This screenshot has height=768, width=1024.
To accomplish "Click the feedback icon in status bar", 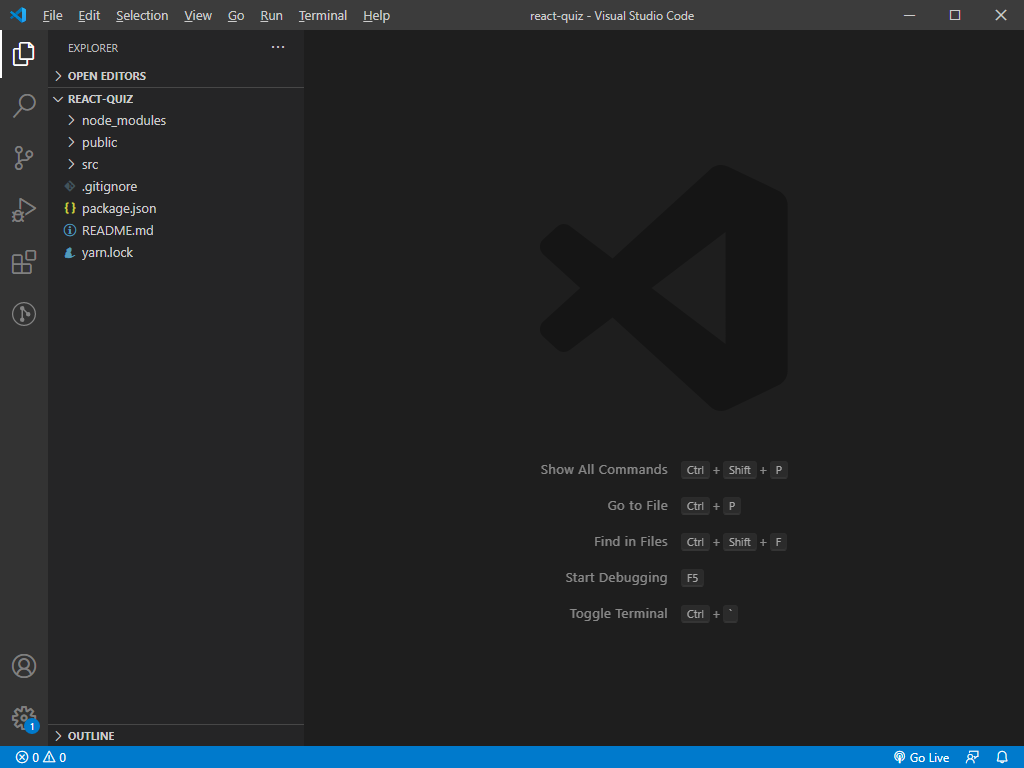I will point(972,758).
